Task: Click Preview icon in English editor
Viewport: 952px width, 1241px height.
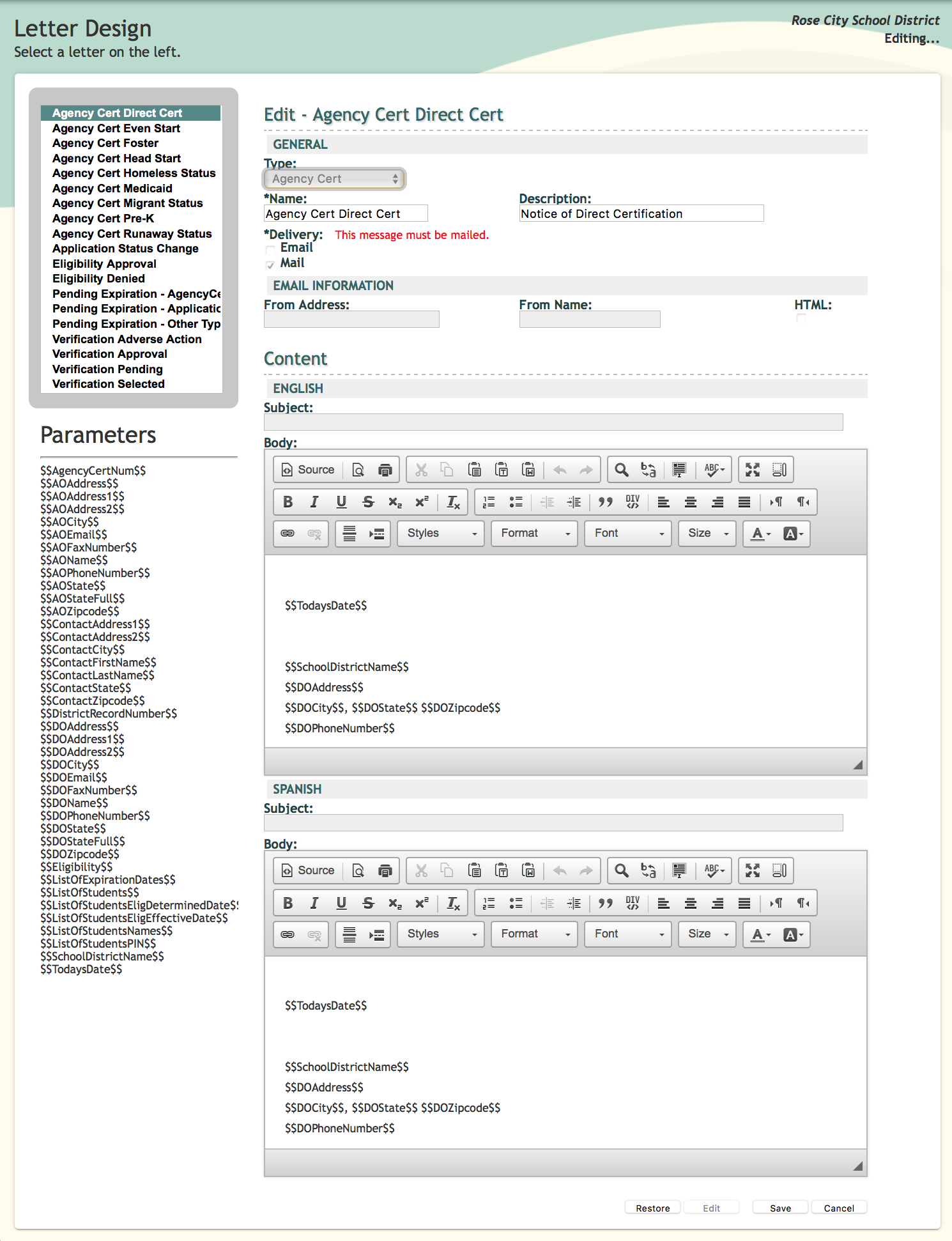Action: (358, 470)
